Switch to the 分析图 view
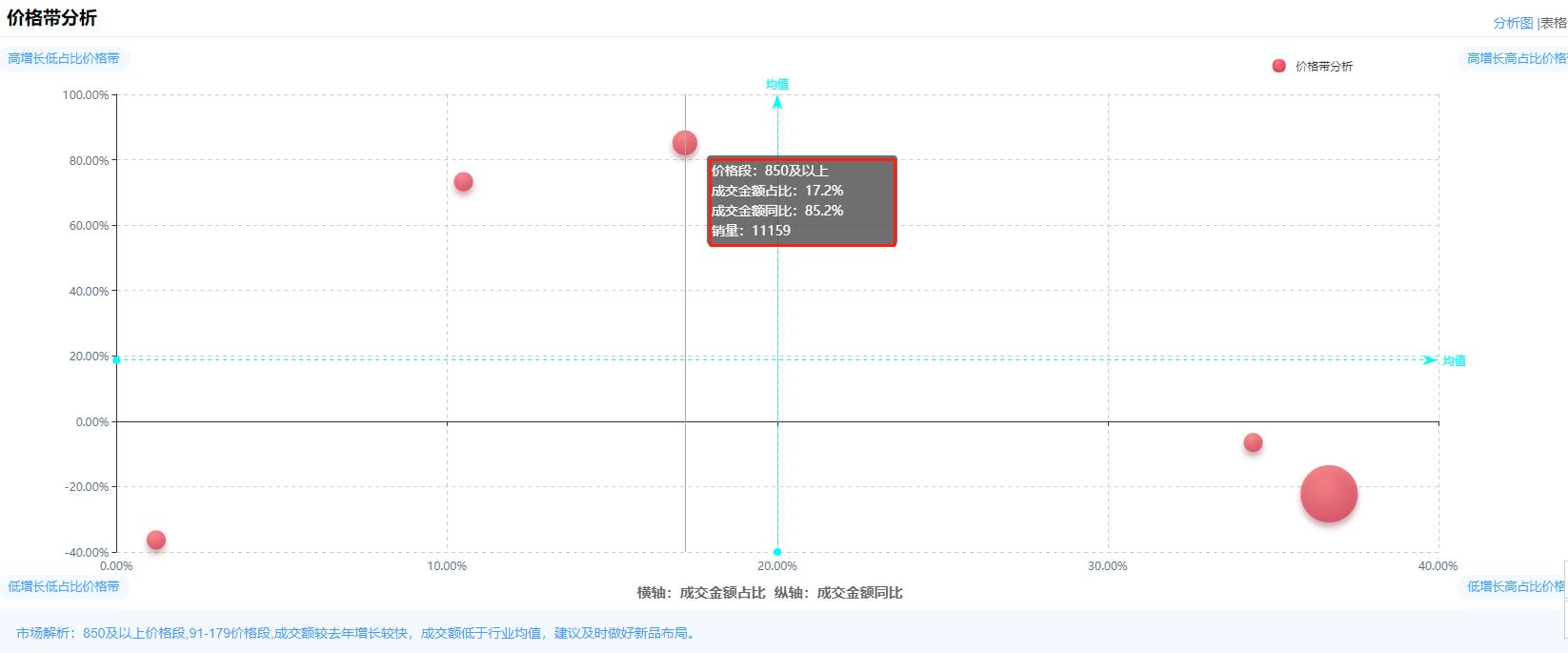1568x653 pixels. pyautogui.click(x=1513, y=23)
